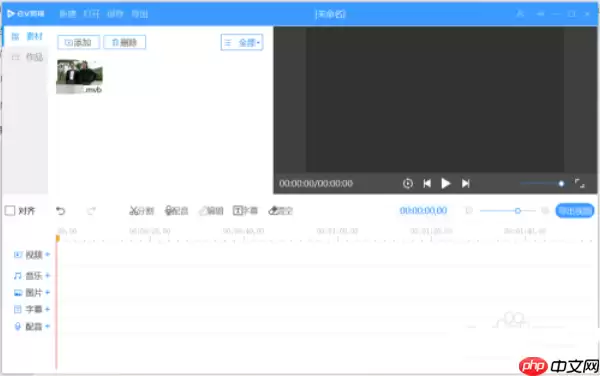Click the timeline zoom-out icon
600x376 pixels.
coord(469,211)
